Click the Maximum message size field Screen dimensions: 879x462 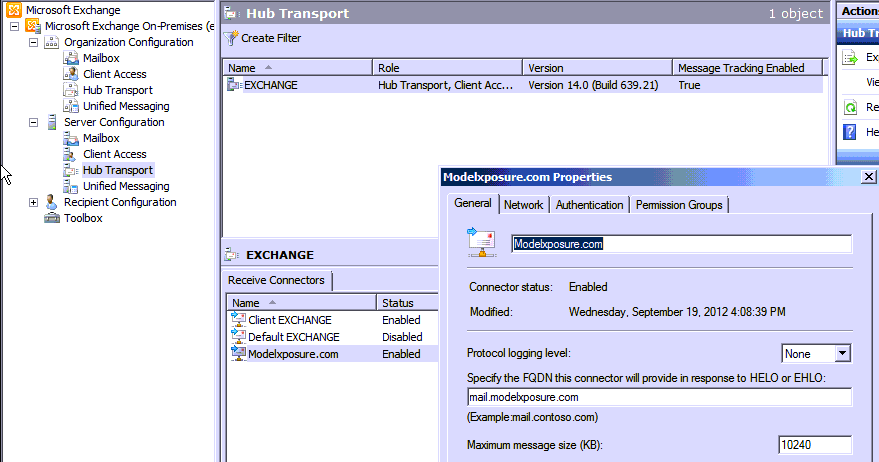click(x=815, y=445)
